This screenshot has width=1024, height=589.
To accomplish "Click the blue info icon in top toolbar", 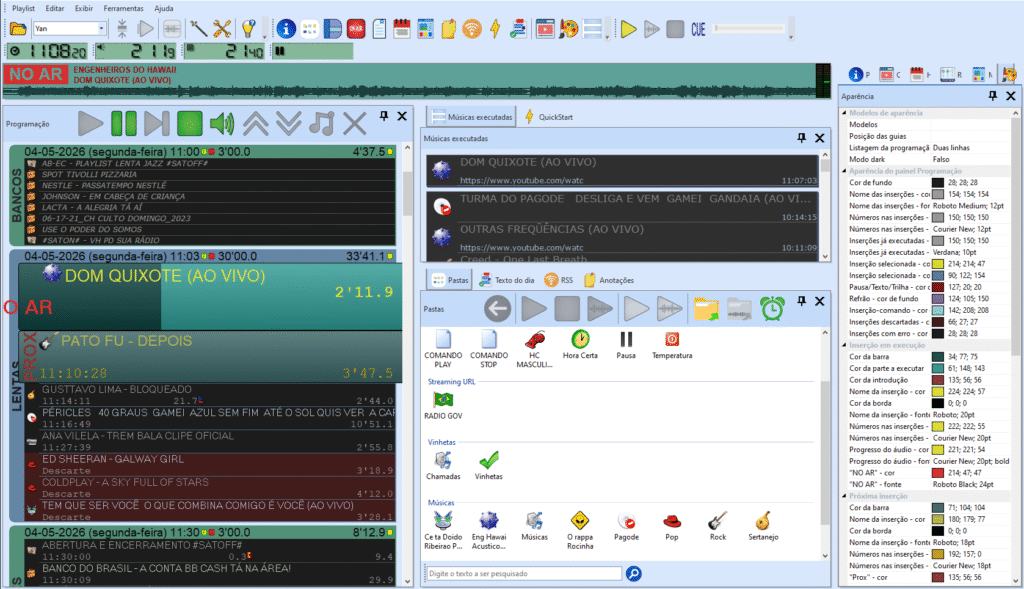I will (285, 29).
